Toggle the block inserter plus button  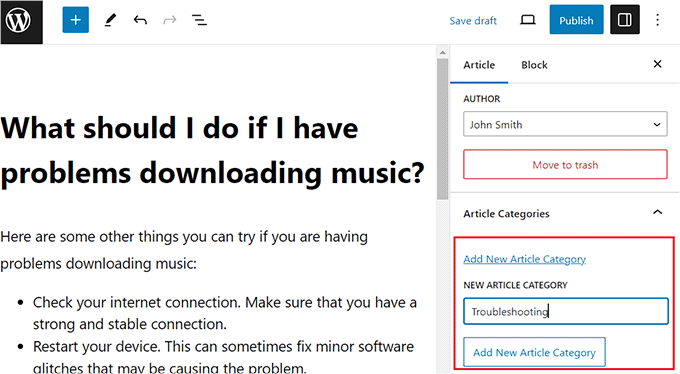[x=75, y=20]
